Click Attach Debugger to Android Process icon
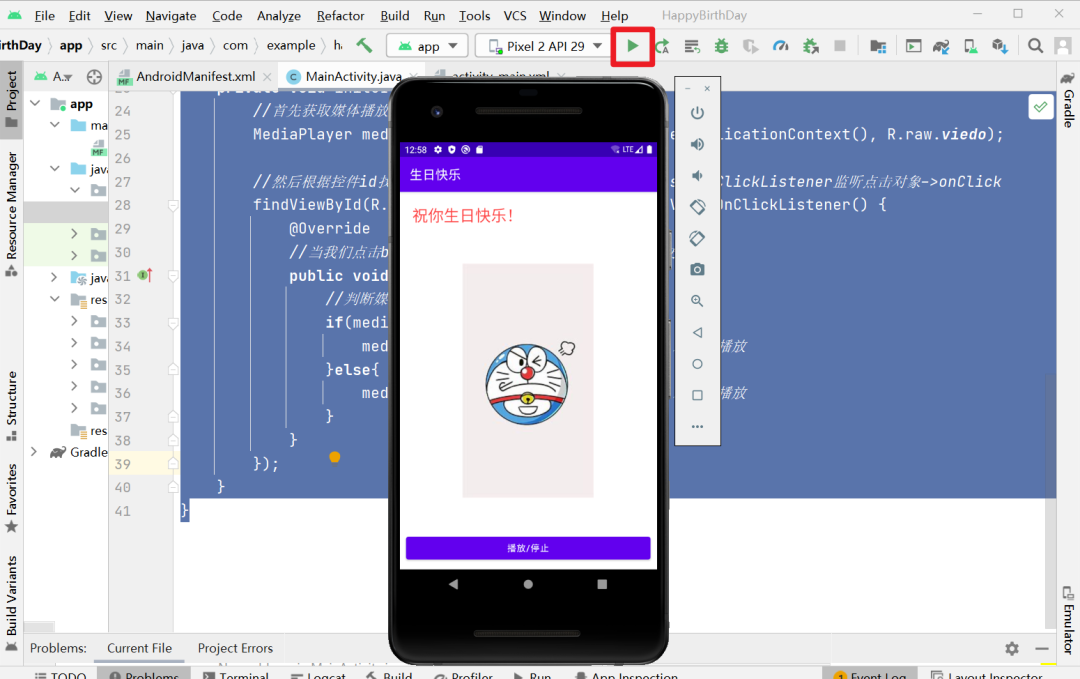1080x679 pixels. [x=811, y=46]
